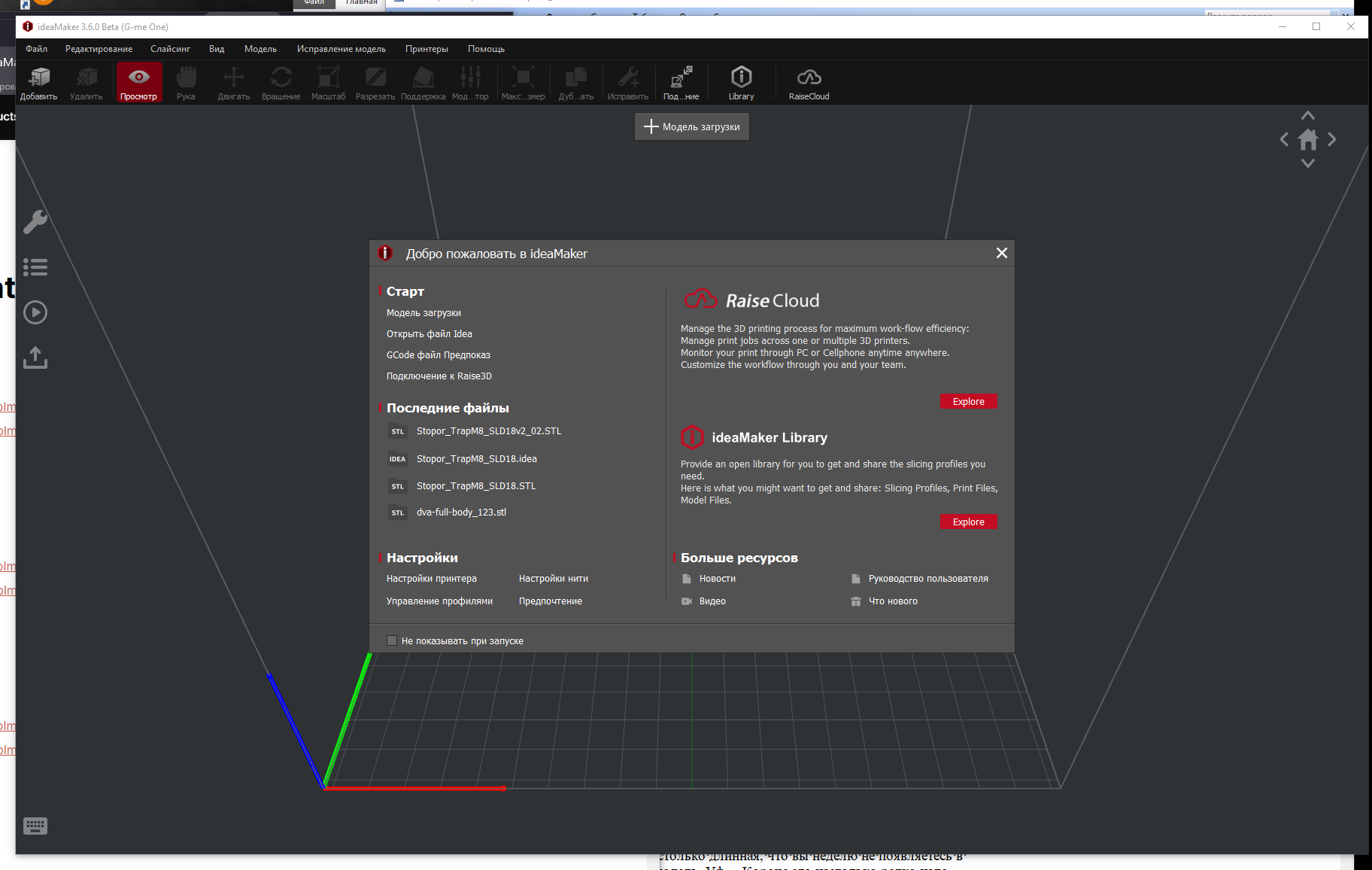Click the circled play icon in sidebar
This screenshot has height=870, width=1372.
(35, 312)
